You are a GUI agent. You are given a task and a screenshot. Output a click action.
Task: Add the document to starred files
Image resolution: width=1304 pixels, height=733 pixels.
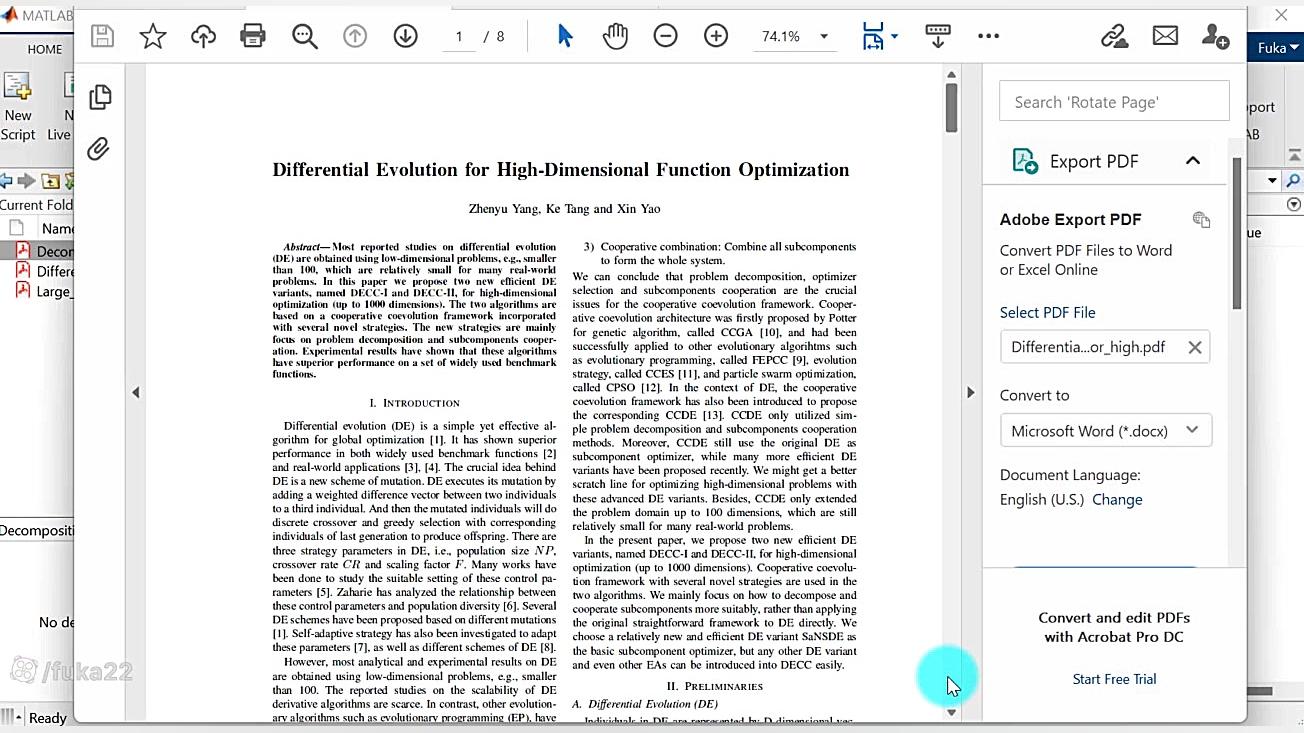tap(153, 37)
